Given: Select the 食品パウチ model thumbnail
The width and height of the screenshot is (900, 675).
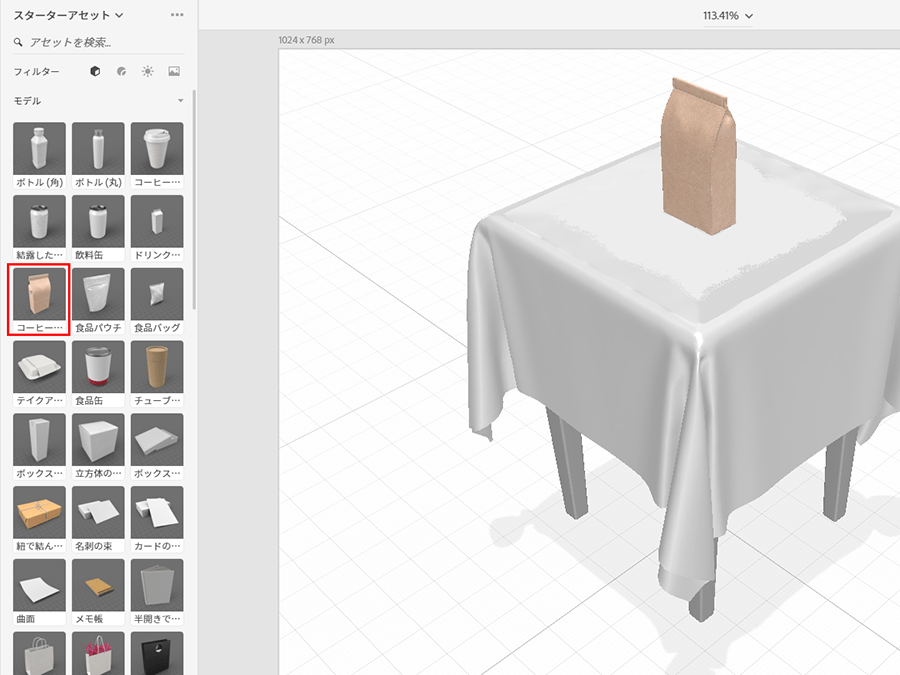Looking at the screenshot, I should [x=98, y=294].
